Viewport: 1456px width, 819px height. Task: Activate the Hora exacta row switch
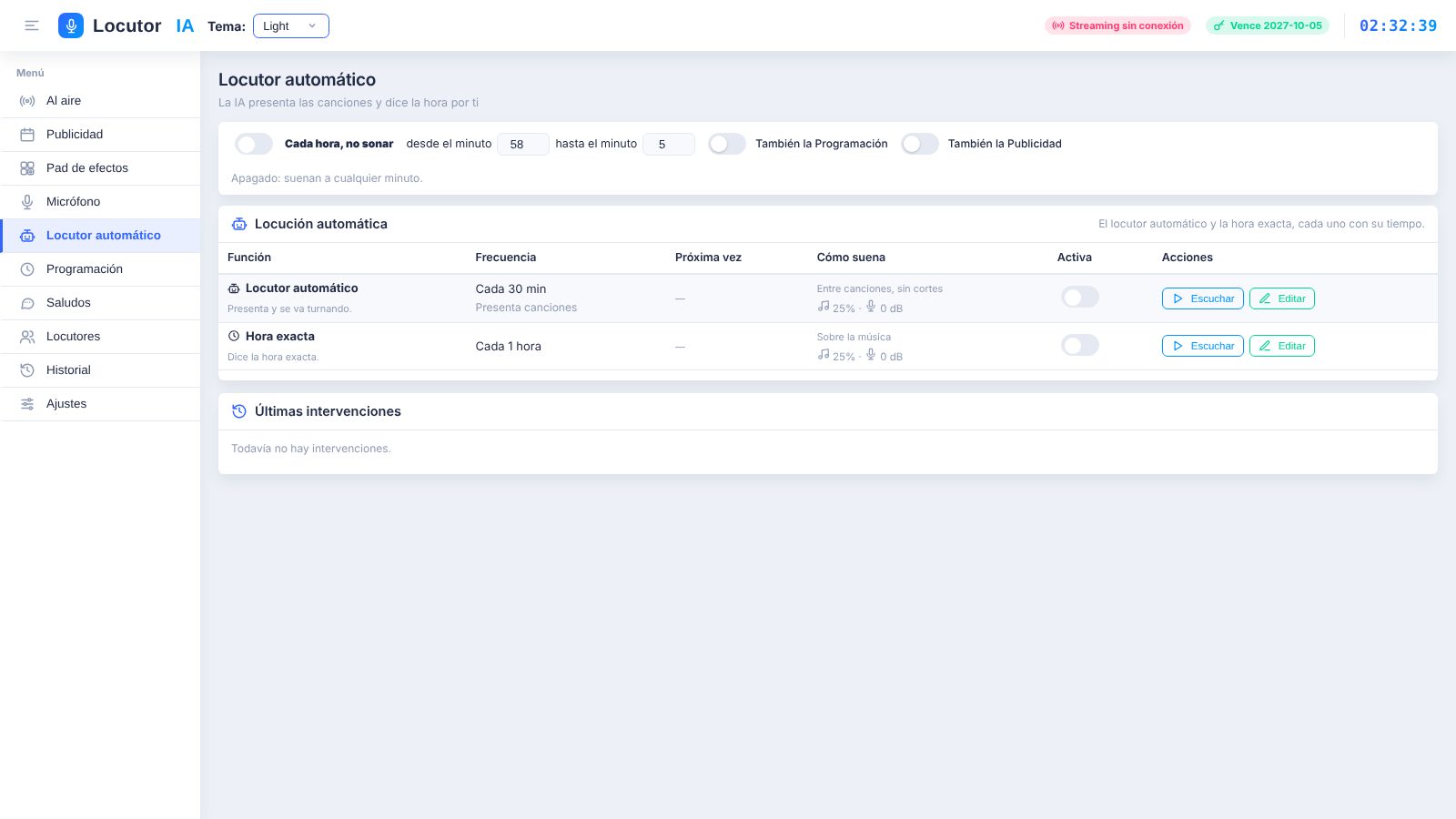[1080, 346]
